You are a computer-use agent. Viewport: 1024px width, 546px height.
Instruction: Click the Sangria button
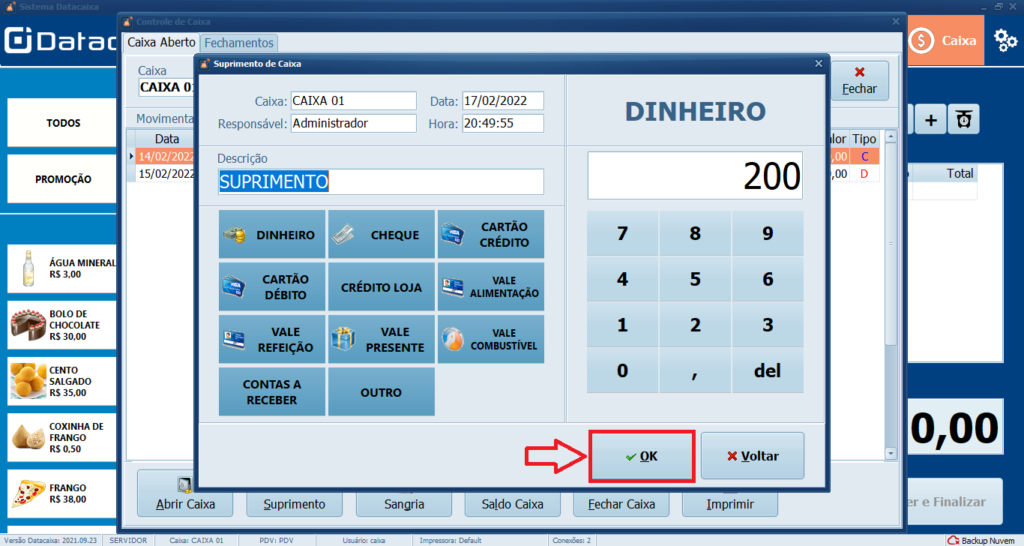tap(404, 504)
